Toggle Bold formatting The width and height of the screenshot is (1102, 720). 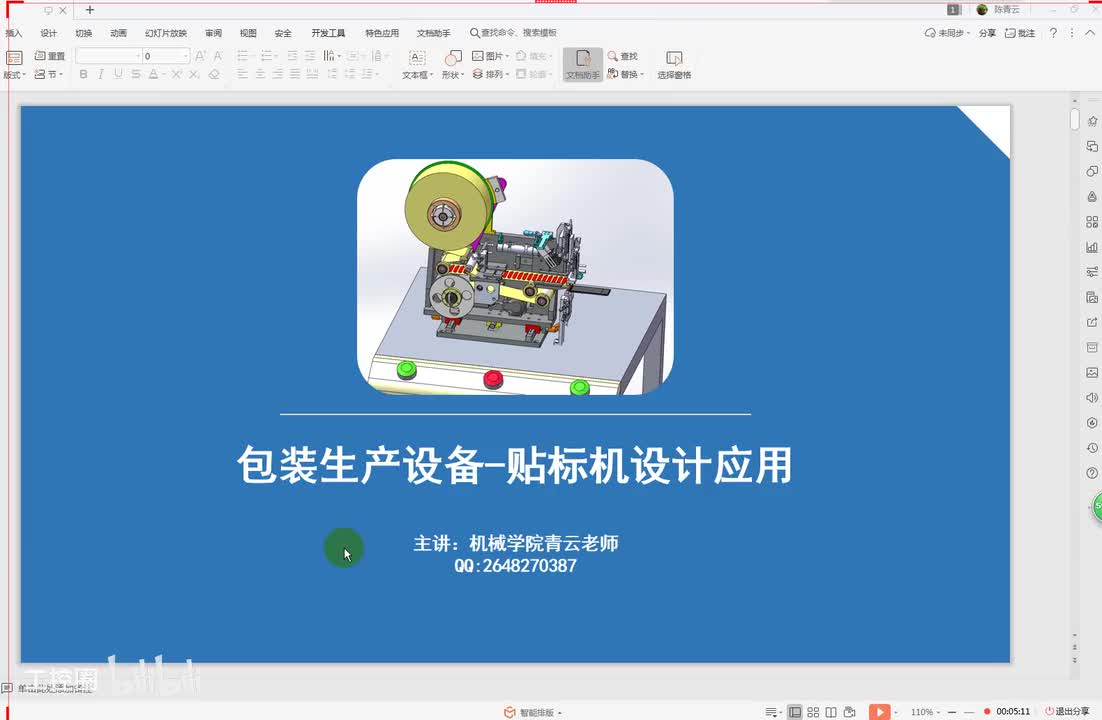(x=84, y=74)
